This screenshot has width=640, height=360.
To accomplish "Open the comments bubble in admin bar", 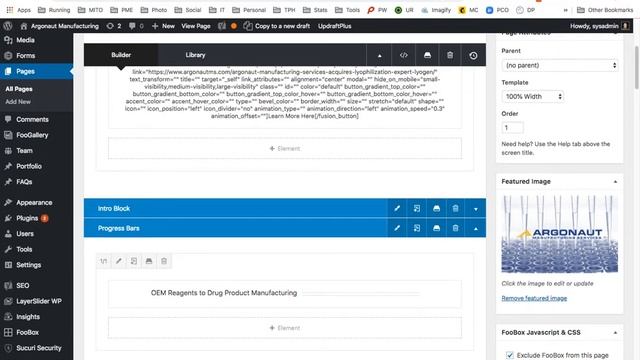I will tap(136, 26).
